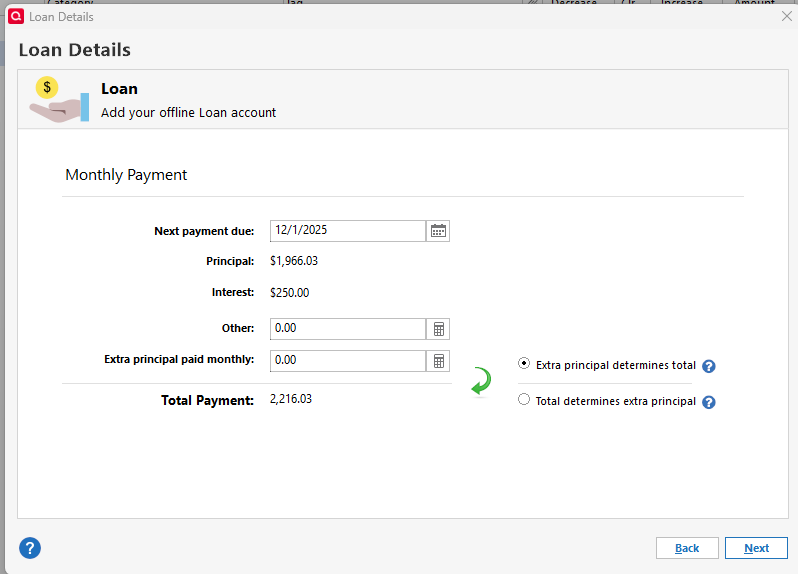Open calendar picker for next payment date

coord(438,231)
